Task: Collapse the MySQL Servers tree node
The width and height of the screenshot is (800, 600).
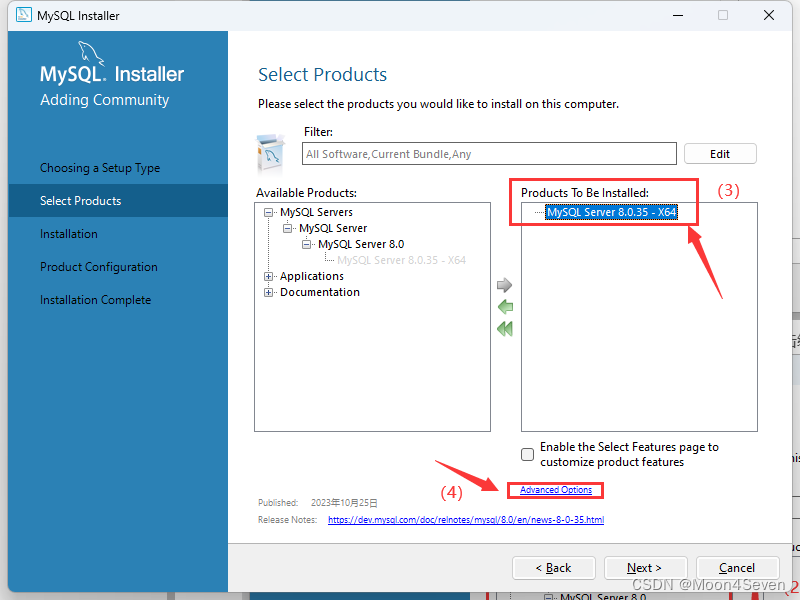Action: click(269, 212)
